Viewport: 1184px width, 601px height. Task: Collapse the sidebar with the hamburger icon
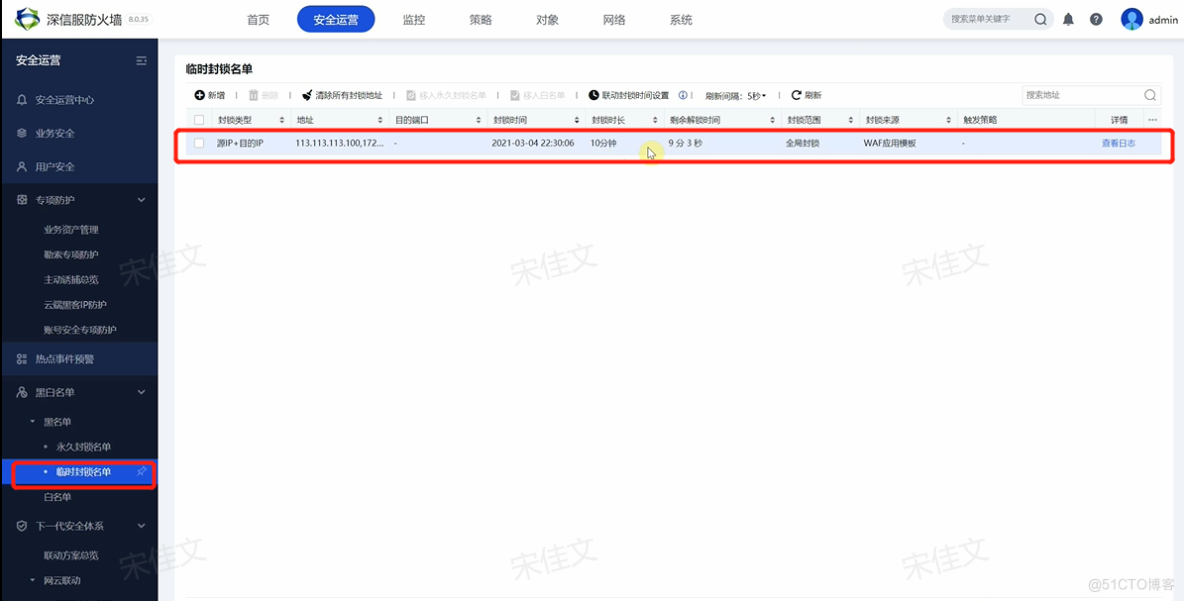pos(140,60)
